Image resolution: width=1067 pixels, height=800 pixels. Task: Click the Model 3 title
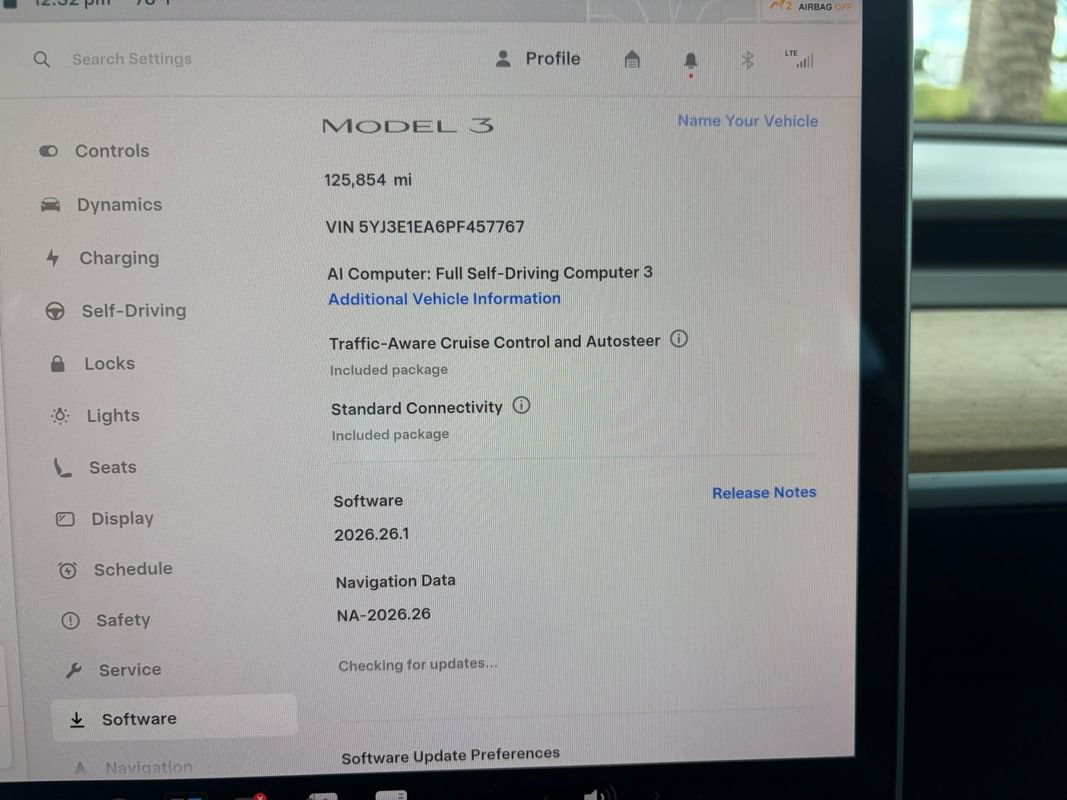tap(408, 126)
